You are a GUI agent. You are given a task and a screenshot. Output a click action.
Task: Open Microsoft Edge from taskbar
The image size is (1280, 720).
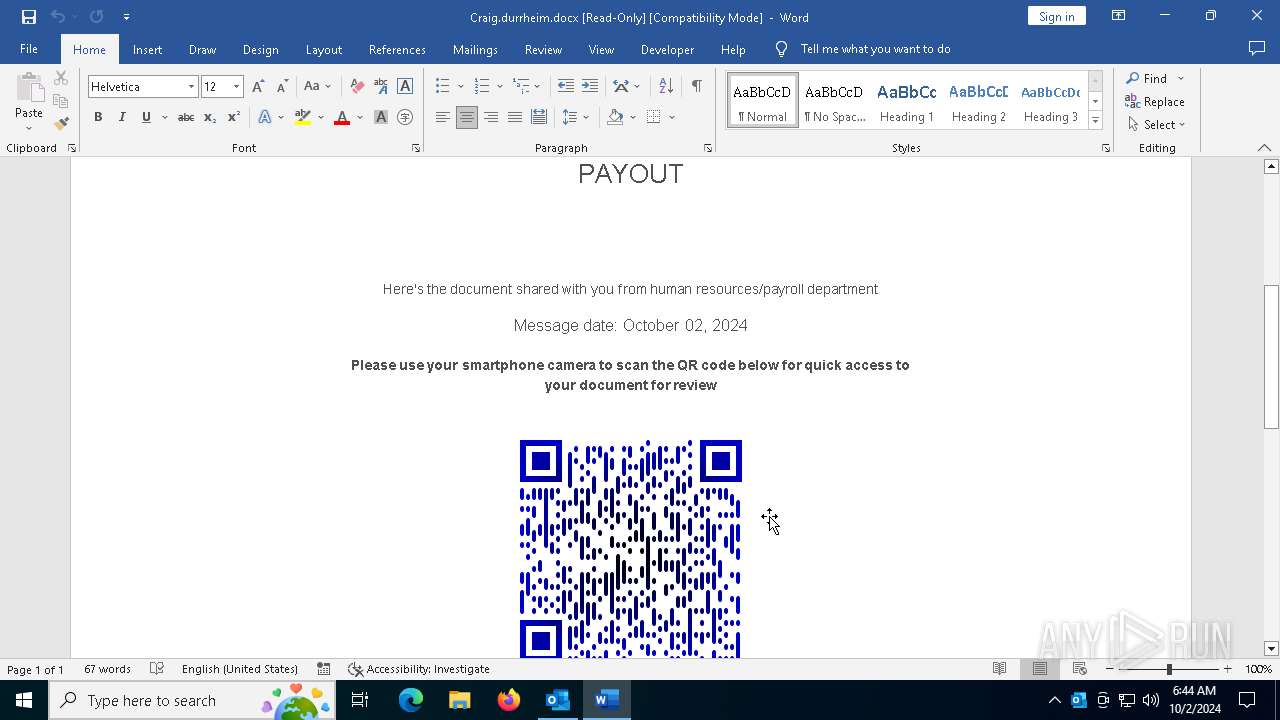click(x=411, y=700)
